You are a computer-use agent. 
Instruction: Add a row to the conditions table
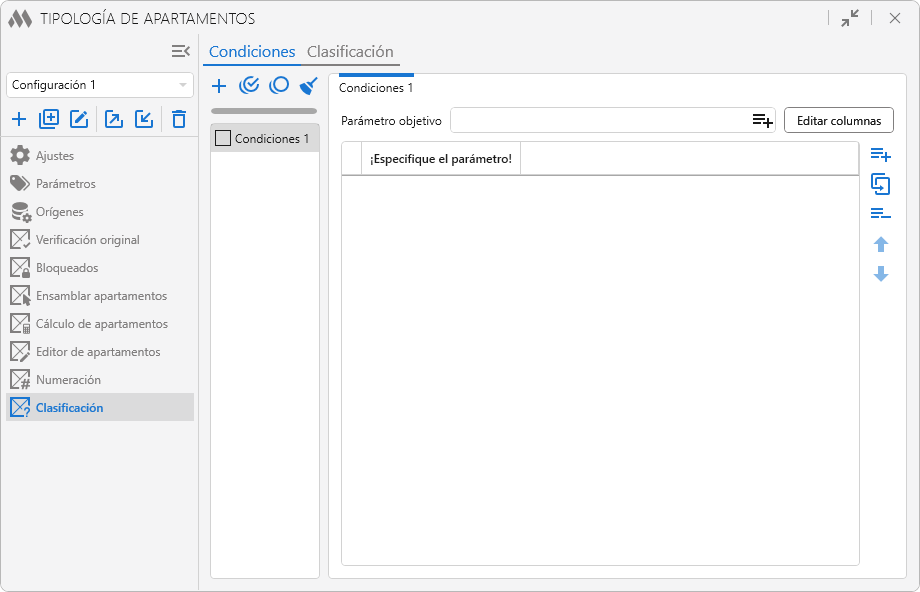880,155
